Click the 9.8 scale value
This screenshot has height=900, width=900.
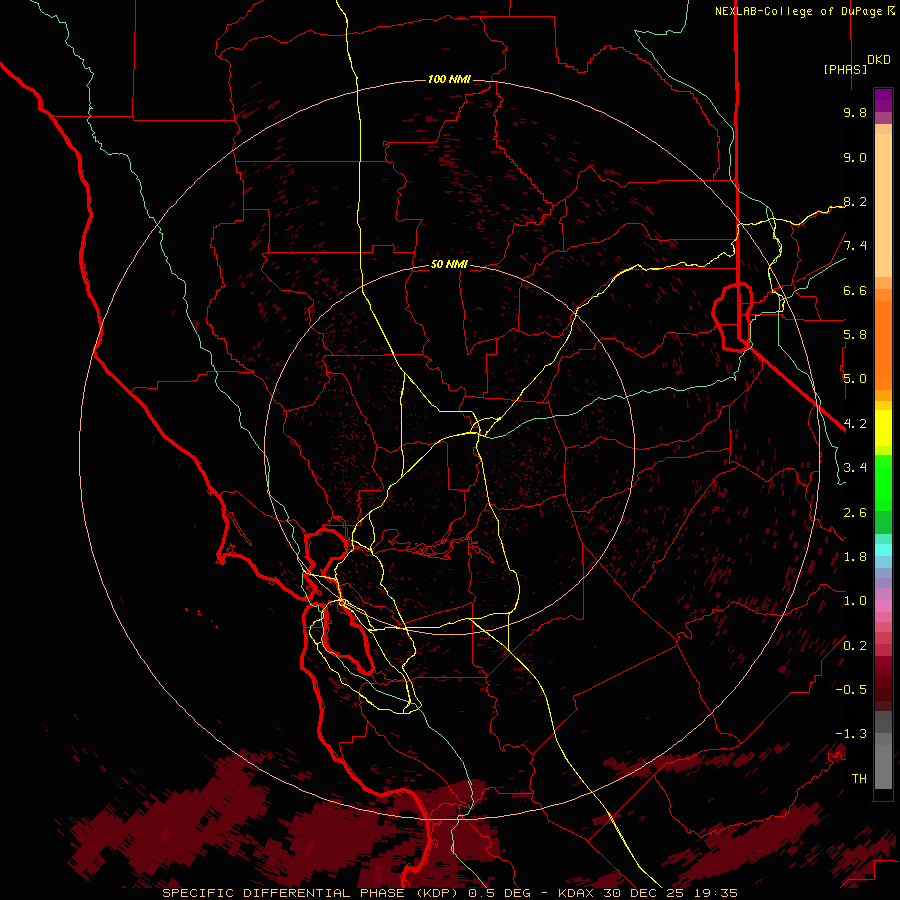855,112
